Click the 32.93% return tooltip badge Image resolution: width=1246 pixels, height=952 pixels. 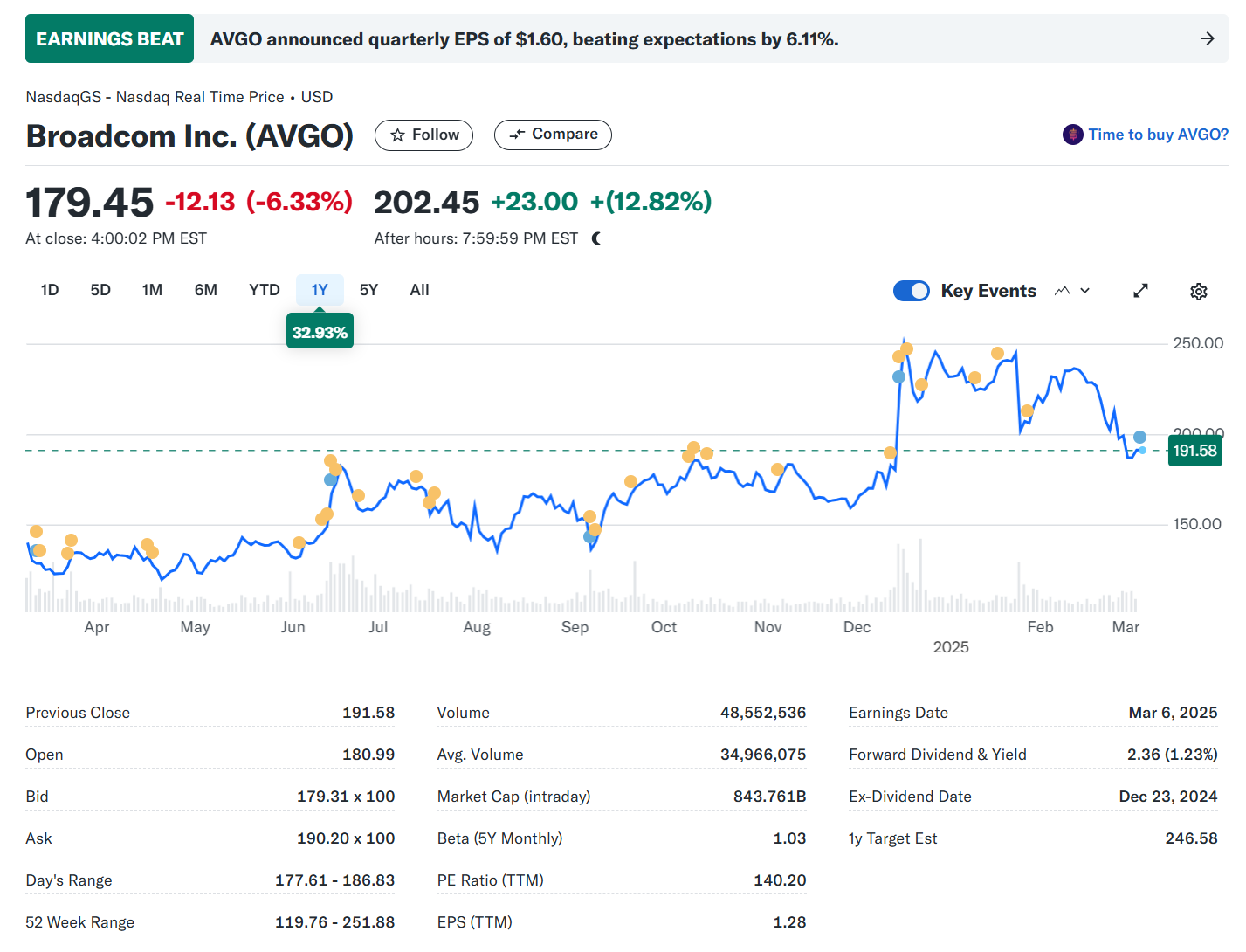320,332
